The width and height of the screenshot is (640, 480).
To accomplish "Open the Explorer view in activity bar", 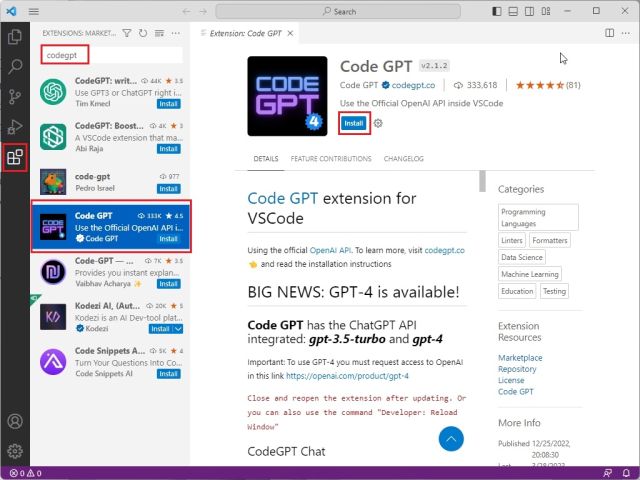I will (15, 37).
